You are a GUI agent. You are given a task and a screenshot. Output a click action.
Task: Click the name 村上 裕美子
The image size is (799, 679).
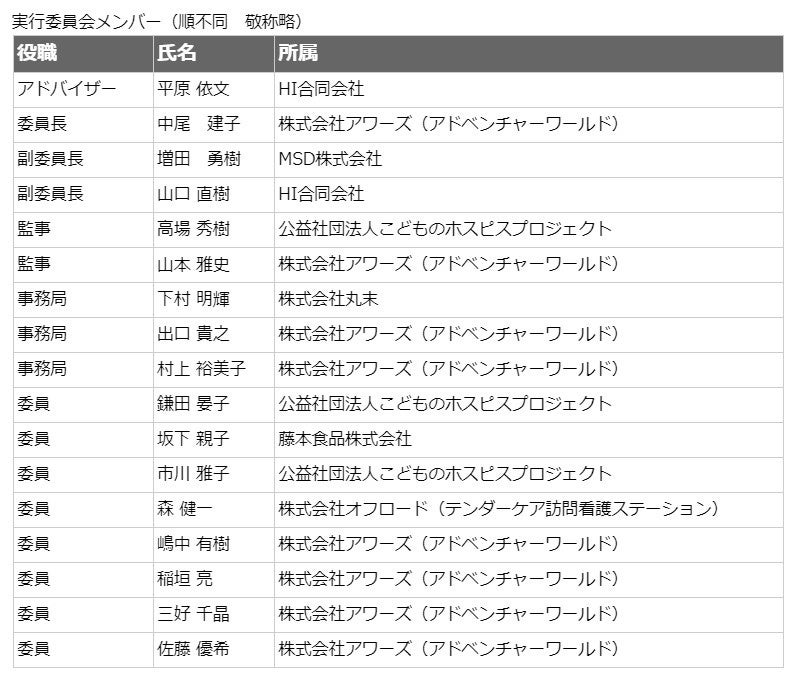click(201, 369)
